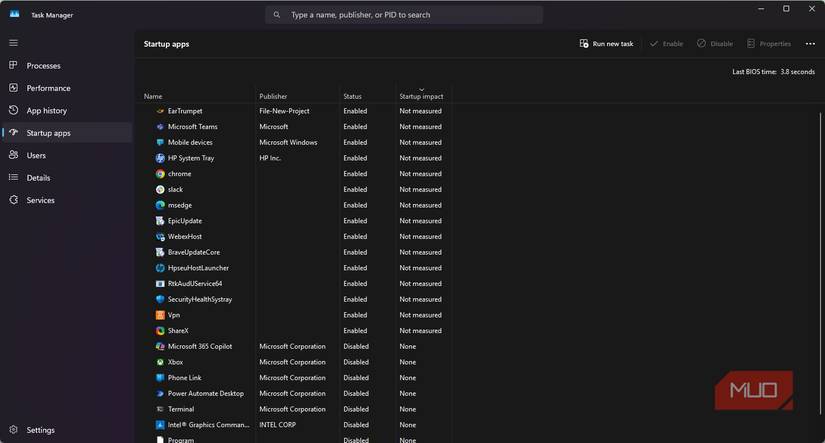
Task: Click the Disable button in toolbar
Action: (715, 44)
